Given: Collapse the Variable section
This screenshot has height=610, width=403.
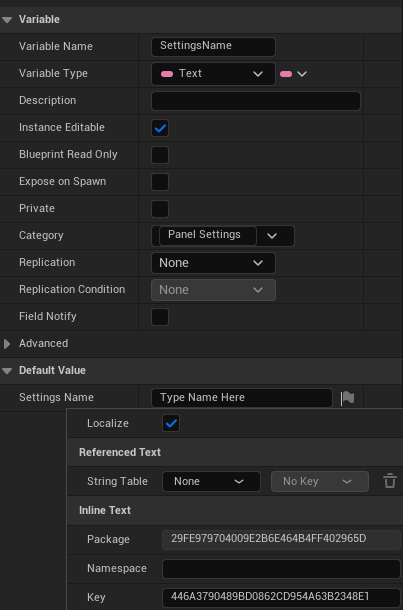Looking at the screenshot, I should 7,19.
